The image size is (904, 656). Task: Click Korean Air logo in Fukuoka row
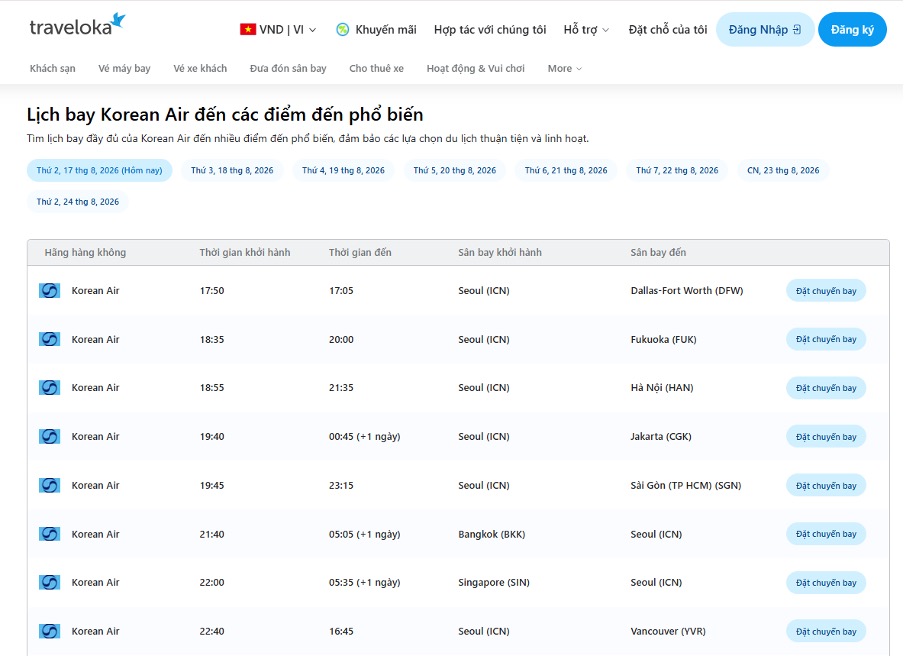click(x=50, y=340)
